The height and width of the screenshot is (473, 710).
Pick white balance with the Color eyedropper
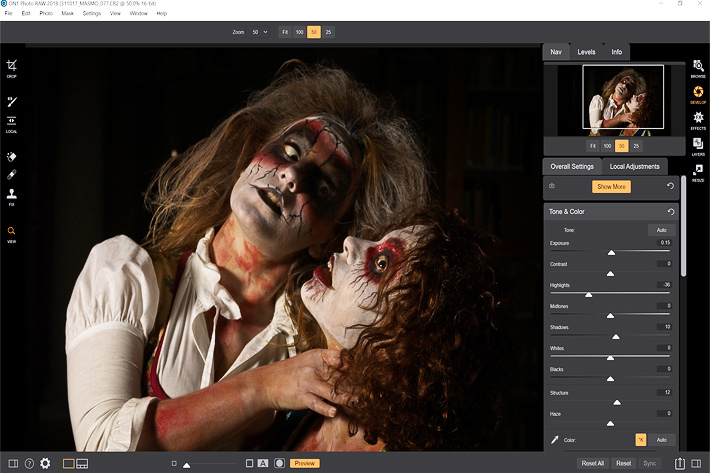(554, 440)
